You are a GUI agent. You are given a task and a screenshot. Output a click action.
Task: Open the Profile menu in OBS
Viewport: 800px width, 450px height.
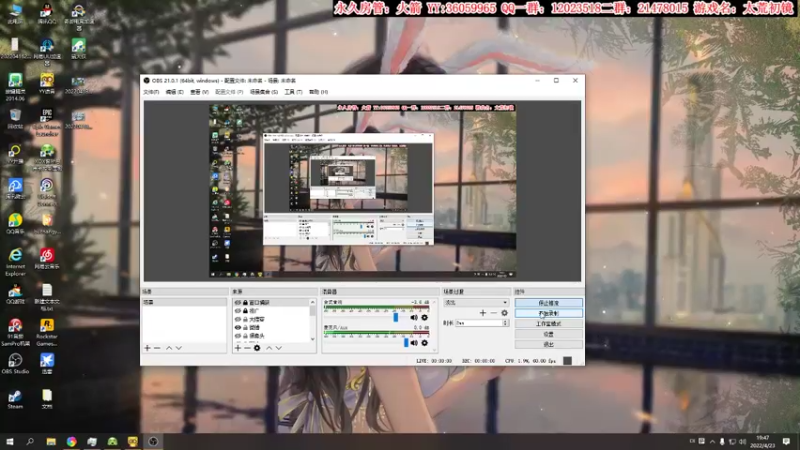(229, 92)
